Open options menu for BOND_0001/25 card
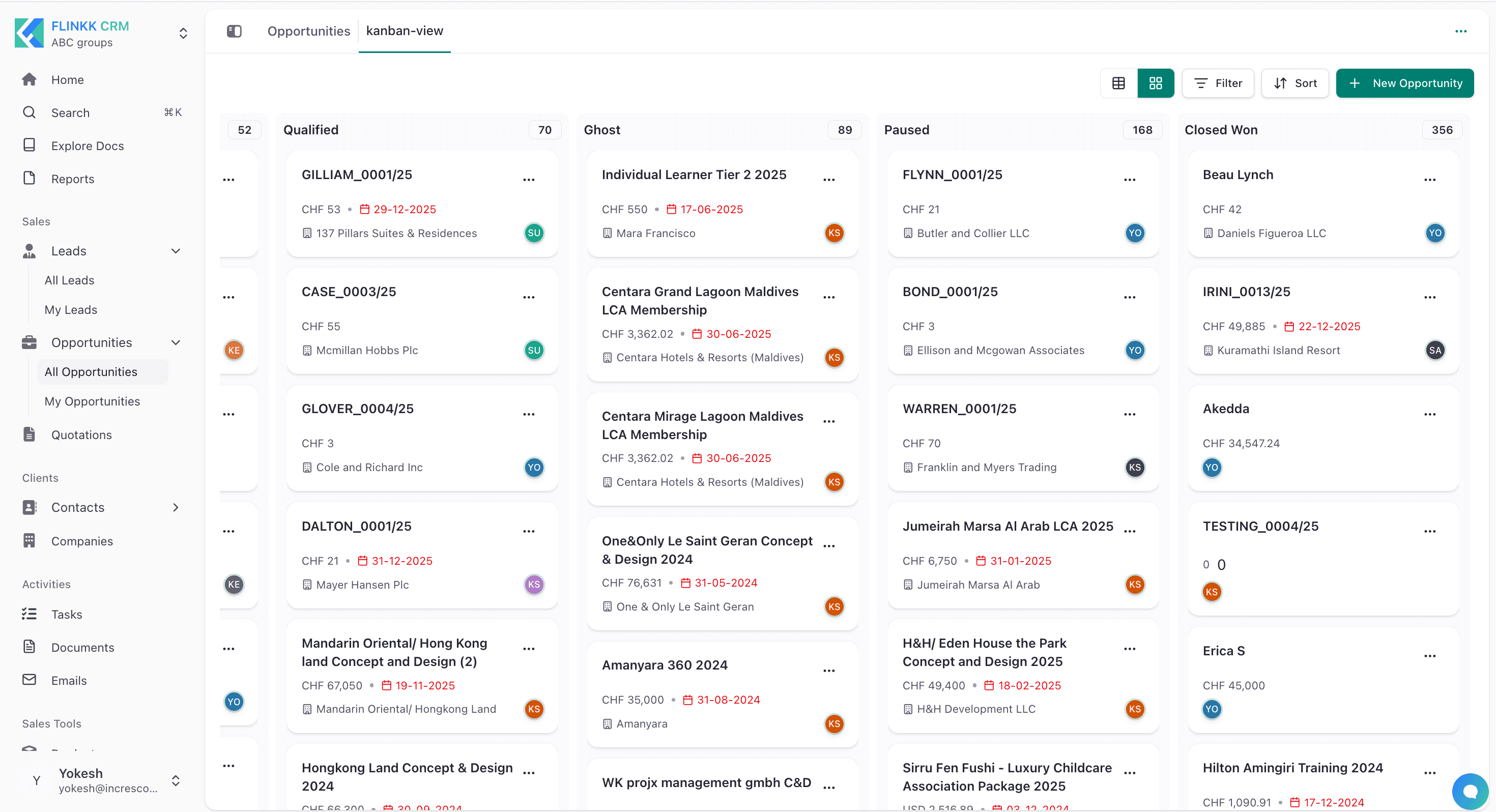The height and width of the screenshot is (812, 1496). 1130,297
